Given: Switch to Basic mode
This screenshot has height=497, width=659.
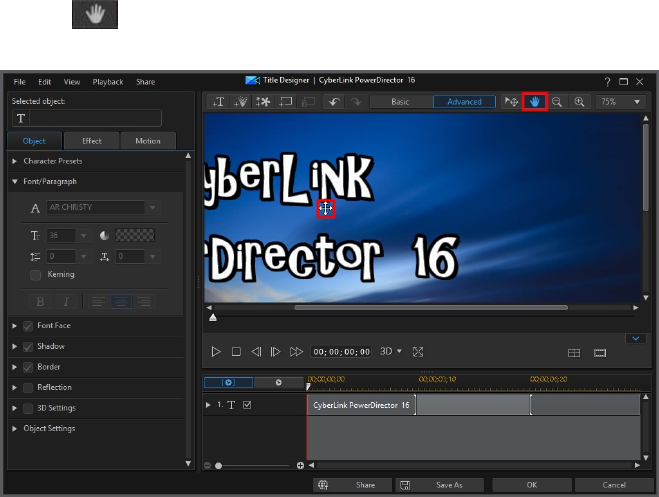Looking at the screenshot, I should point(400,102).
